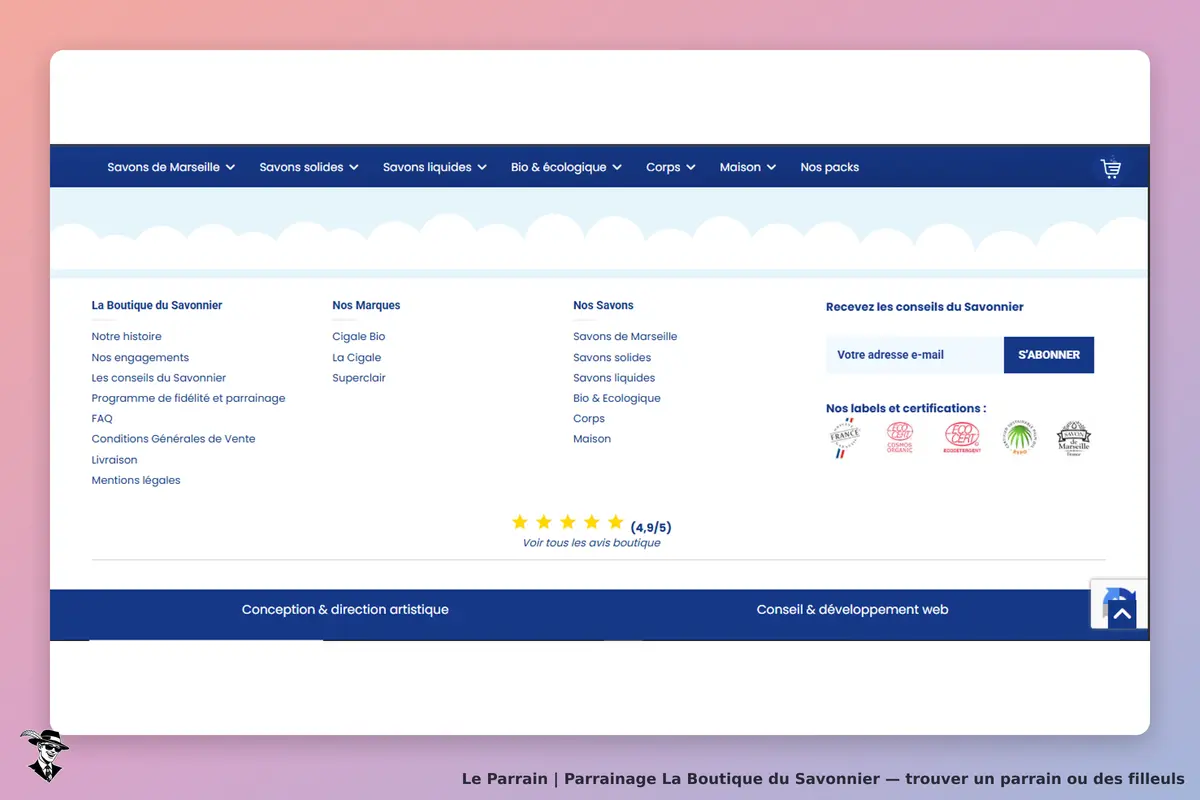Screen dimensions: 1200x800
Task: Click the Ecocert Cosmos Organic logo
Action: click(x=900, y=438)
